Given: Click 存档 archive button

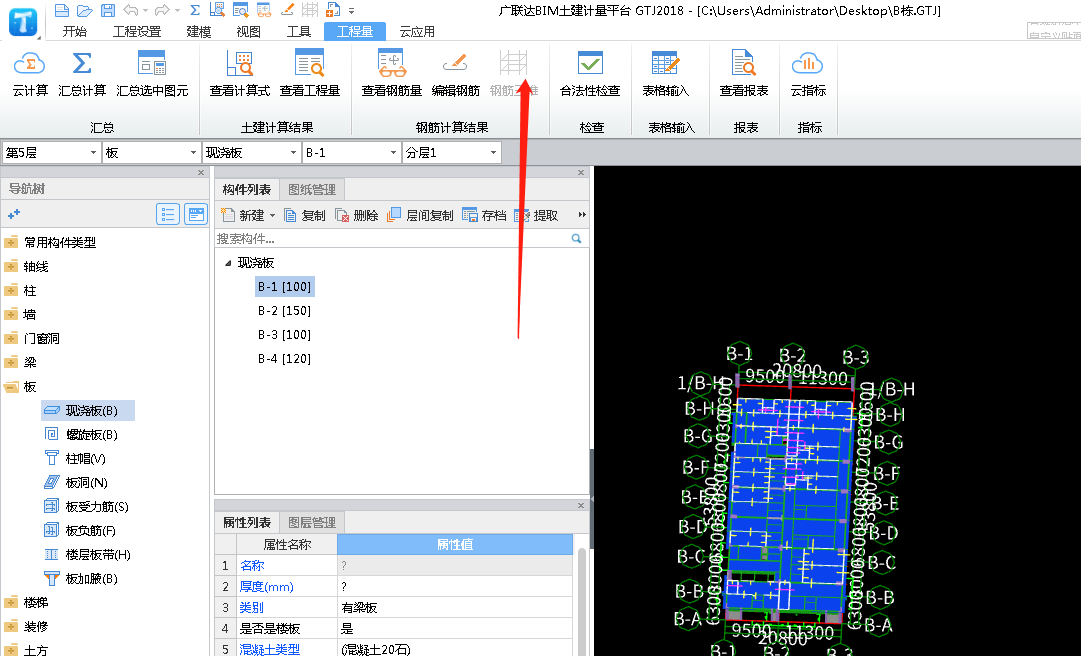Looking at the screenshot, I should pyautogui.click(x=484, y=216).
